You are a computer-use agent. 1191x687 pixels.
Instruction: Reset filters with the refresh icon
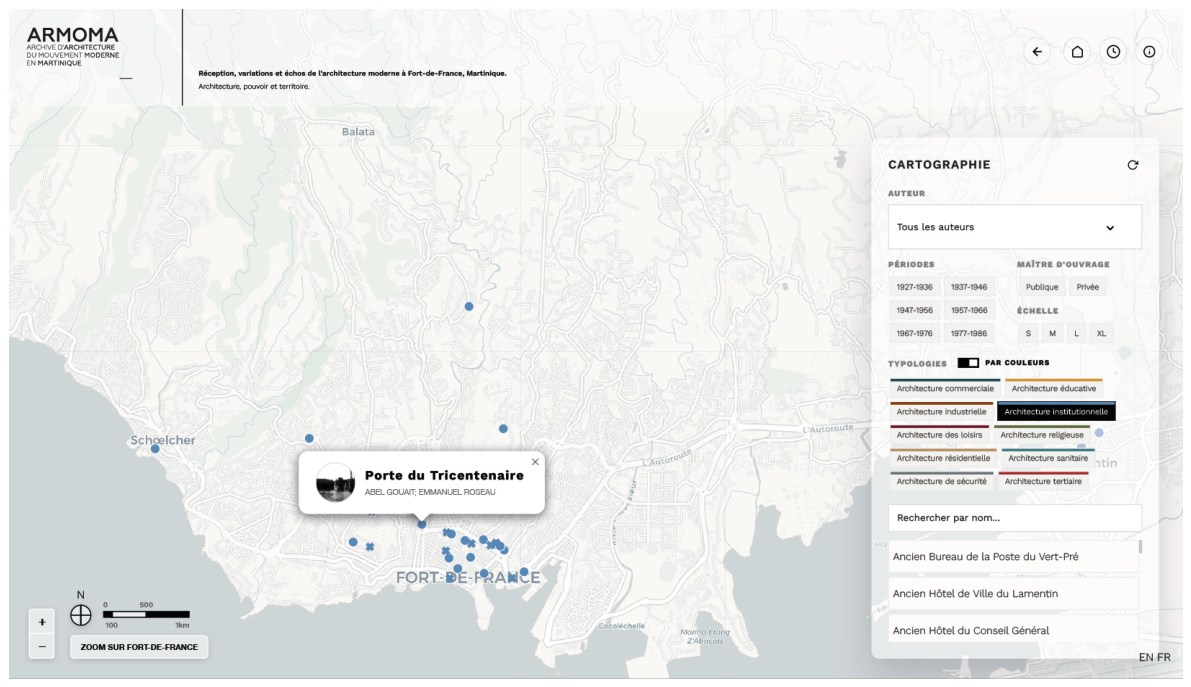click(x=1133, y=165)
